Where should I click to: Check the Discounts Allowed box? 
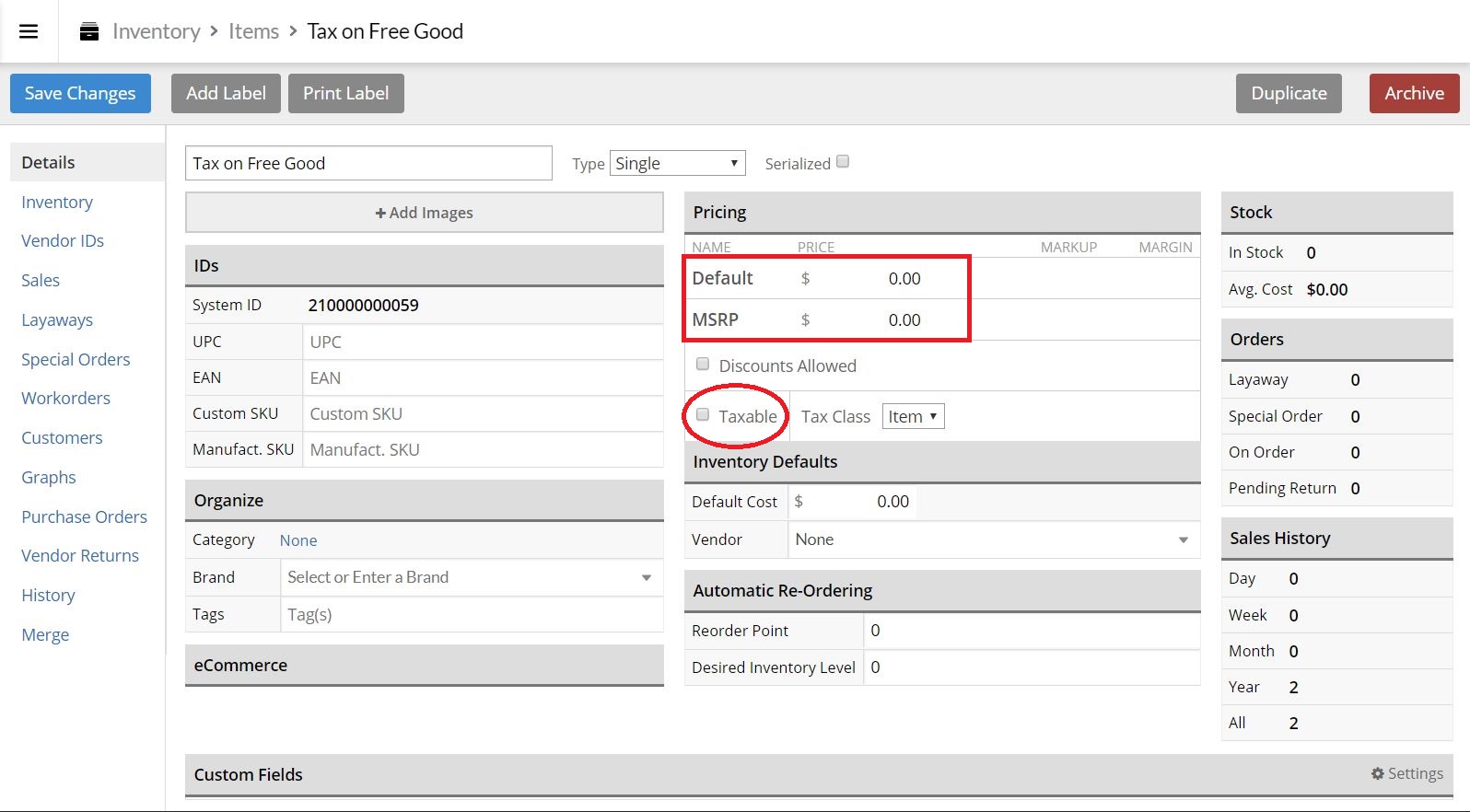(x=703, y=365)
